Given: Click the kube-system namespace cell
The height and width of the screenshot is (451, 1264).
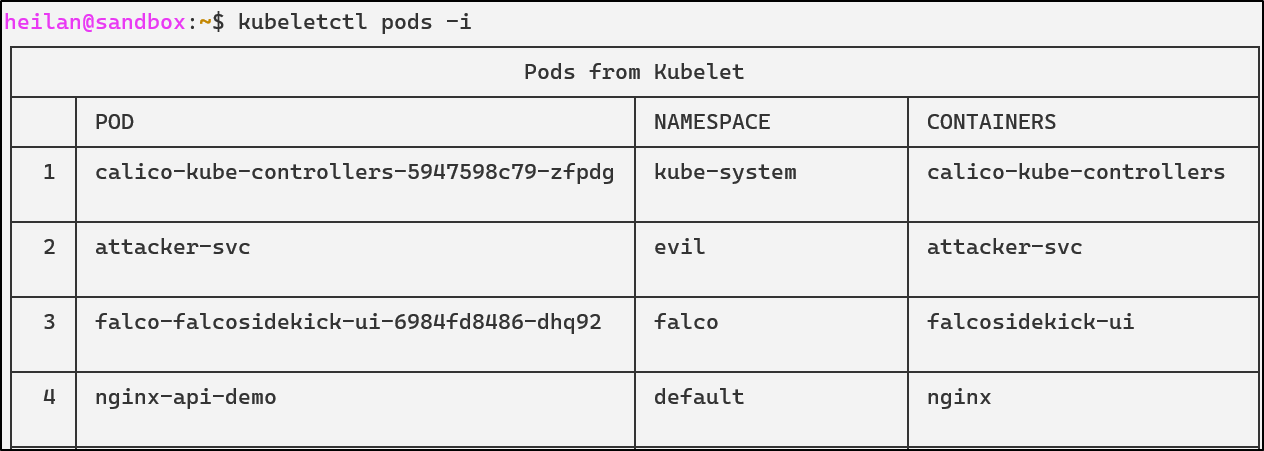Looking at the screenshot, I should coord(725,172).
